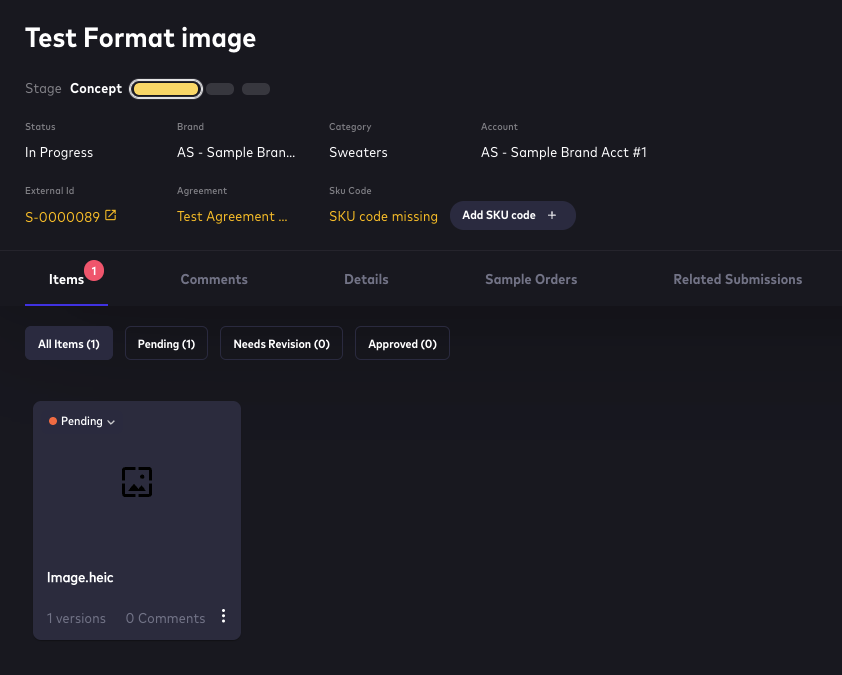Screen dimensions: 842x675
Task: Open the S-0000089 external ID link
Action: click(62, 217)
